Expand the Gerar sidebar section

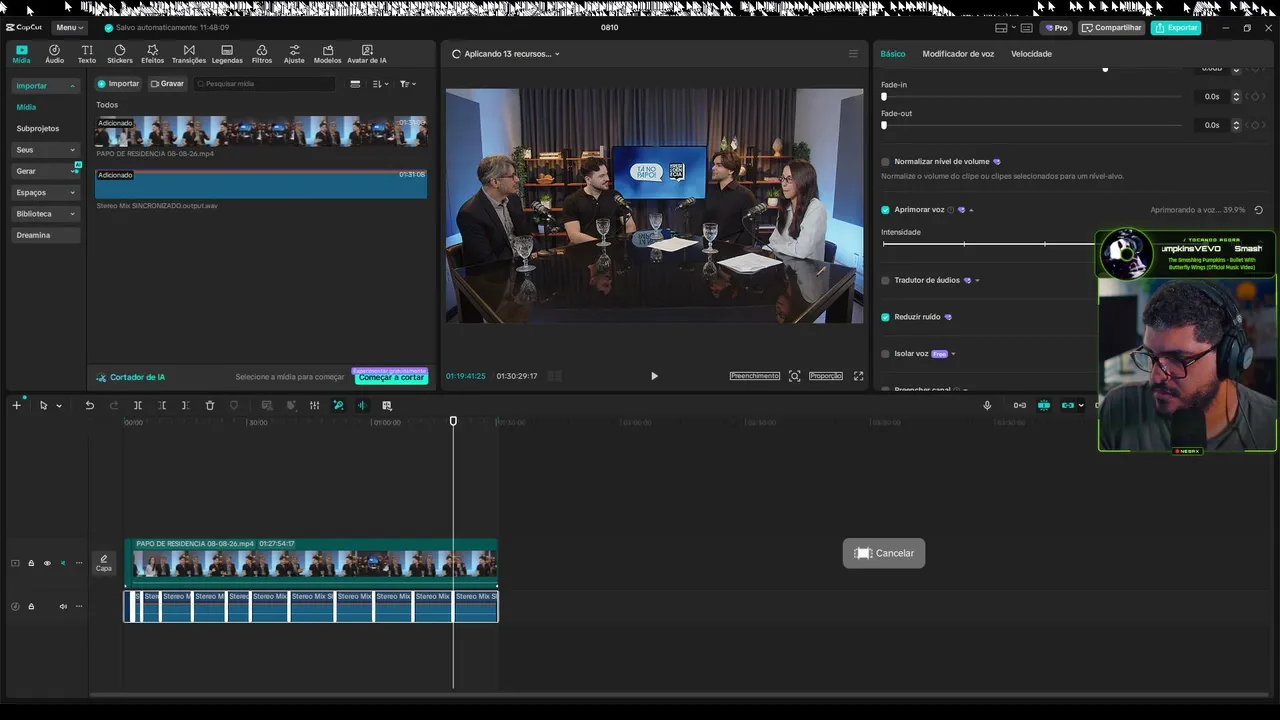pos(46,171)
